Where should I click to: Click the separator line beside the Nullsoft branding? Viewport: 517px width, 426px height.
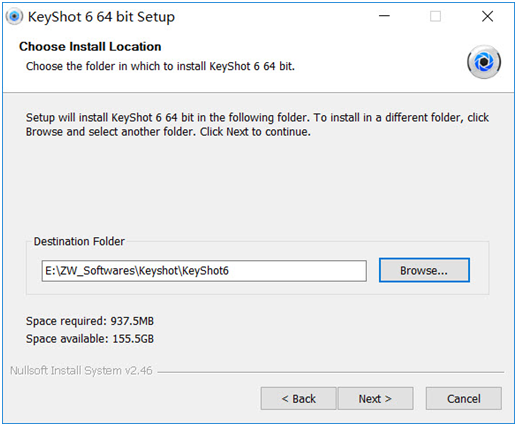[x=331, y=372]
